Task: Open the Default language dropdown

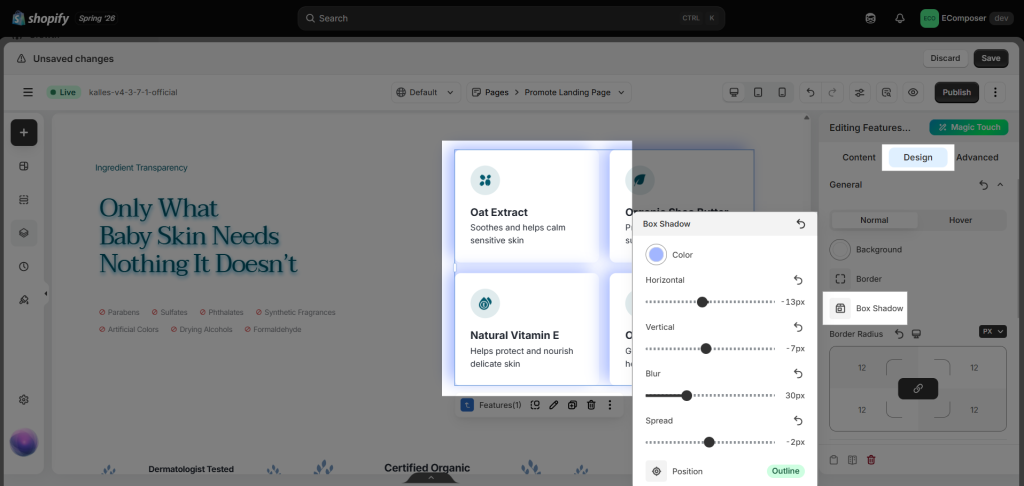Action: (426, 92)
